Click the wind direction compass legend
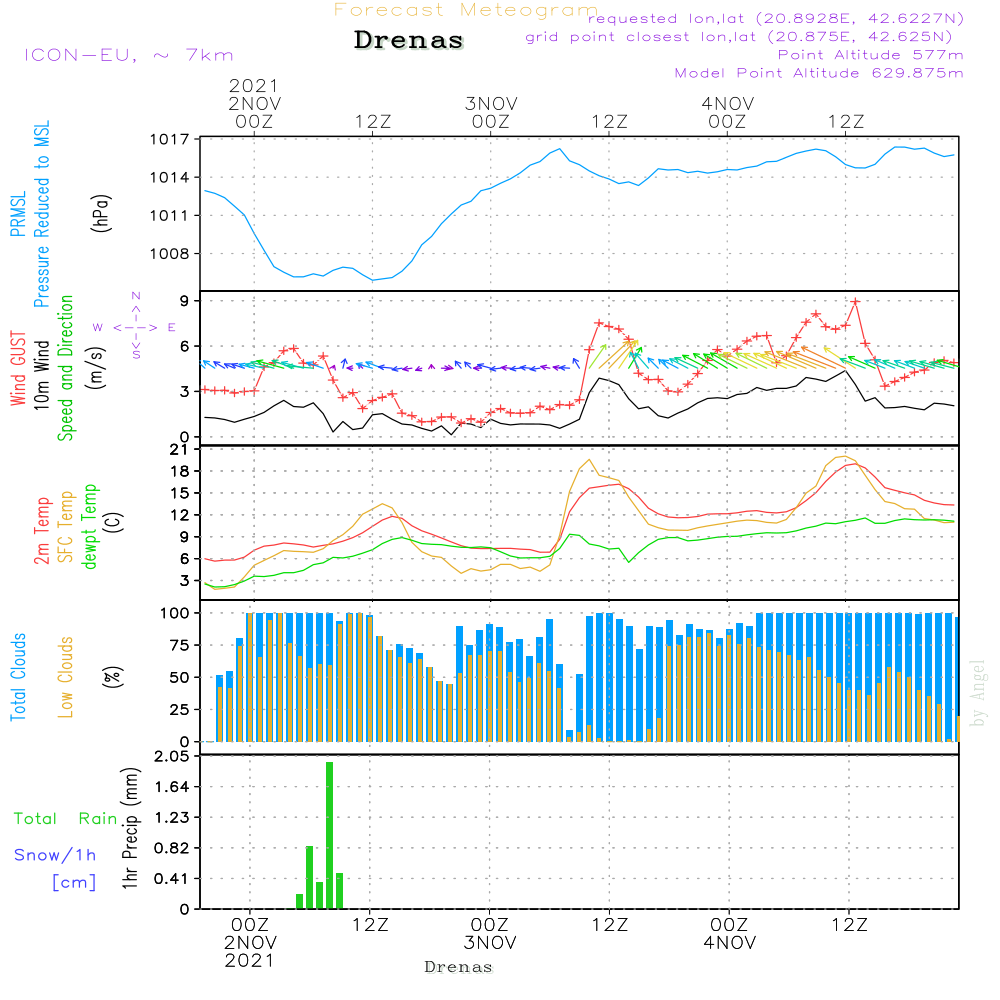This screenshot has height=1000, width=1000. pyautogui.click(x=135, y=327)
